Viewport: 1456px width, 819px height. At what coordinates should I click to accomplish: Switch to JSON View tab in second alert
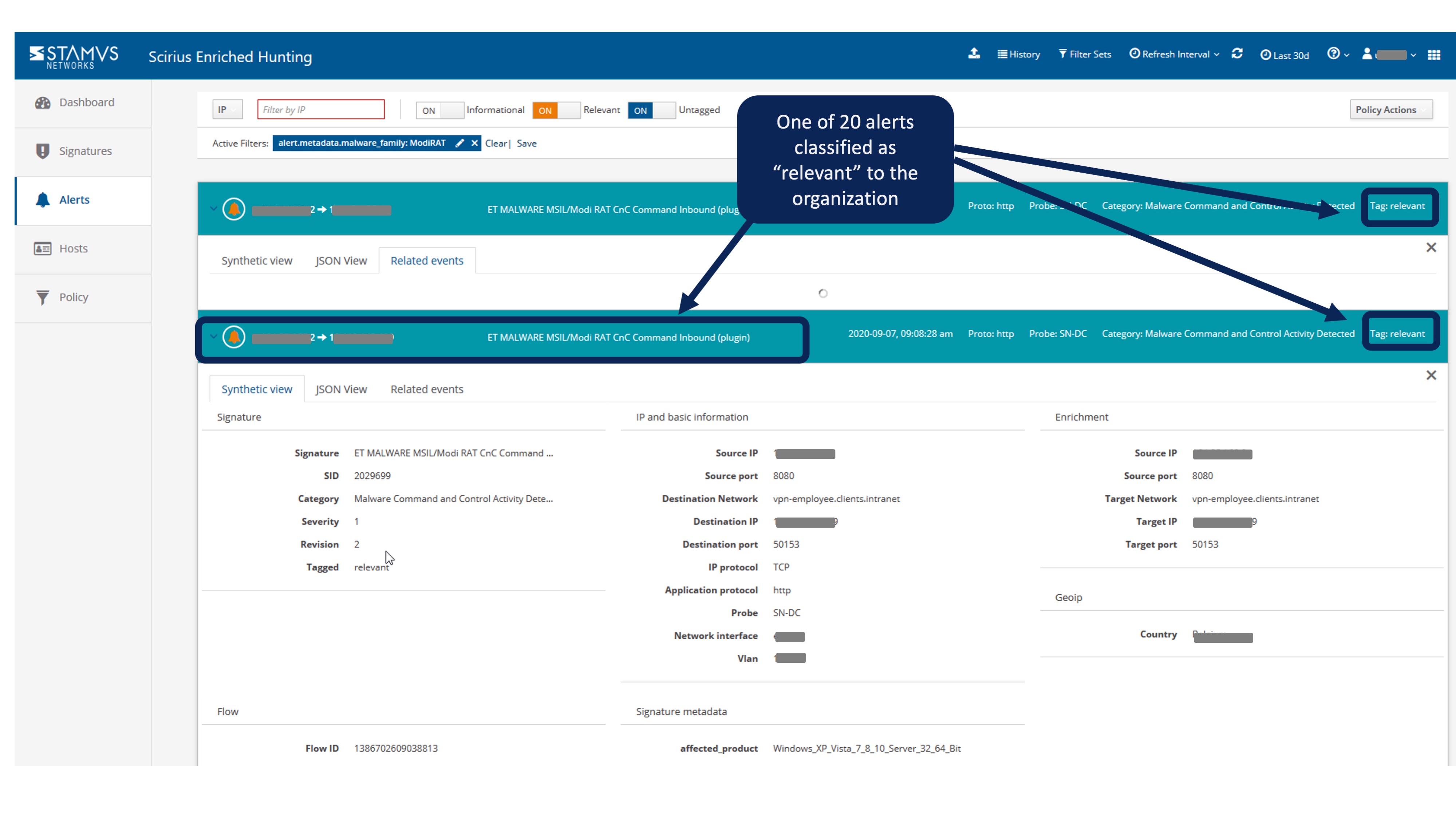(x=341, y=389)
